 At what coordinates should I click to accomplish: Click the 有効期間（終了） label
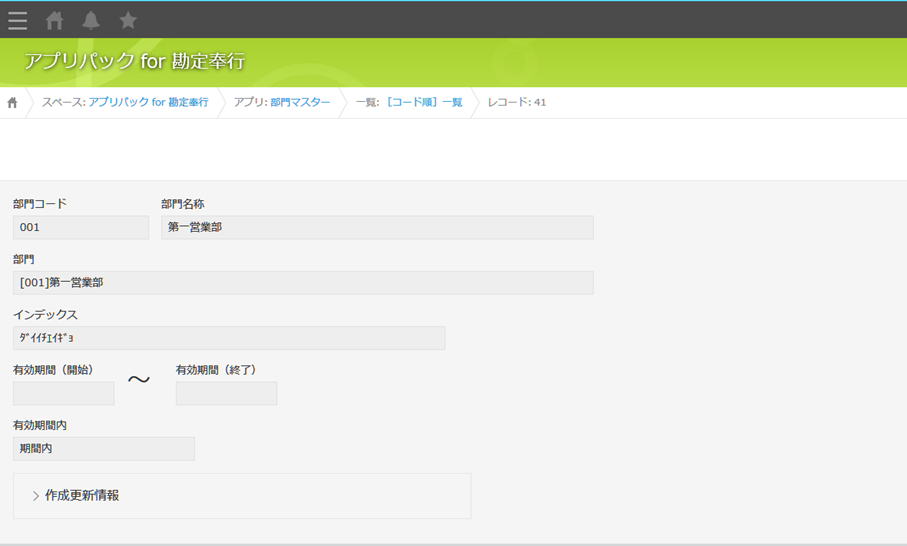tap(216, 370)
